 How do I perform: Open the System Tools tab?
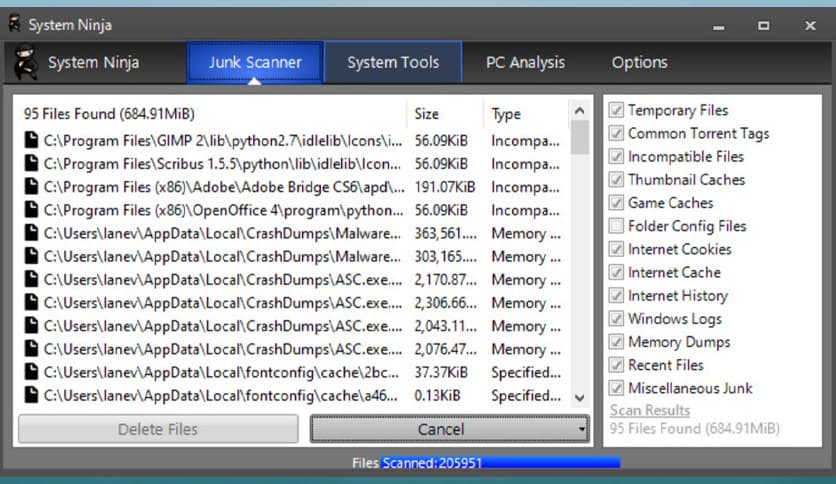393,62
